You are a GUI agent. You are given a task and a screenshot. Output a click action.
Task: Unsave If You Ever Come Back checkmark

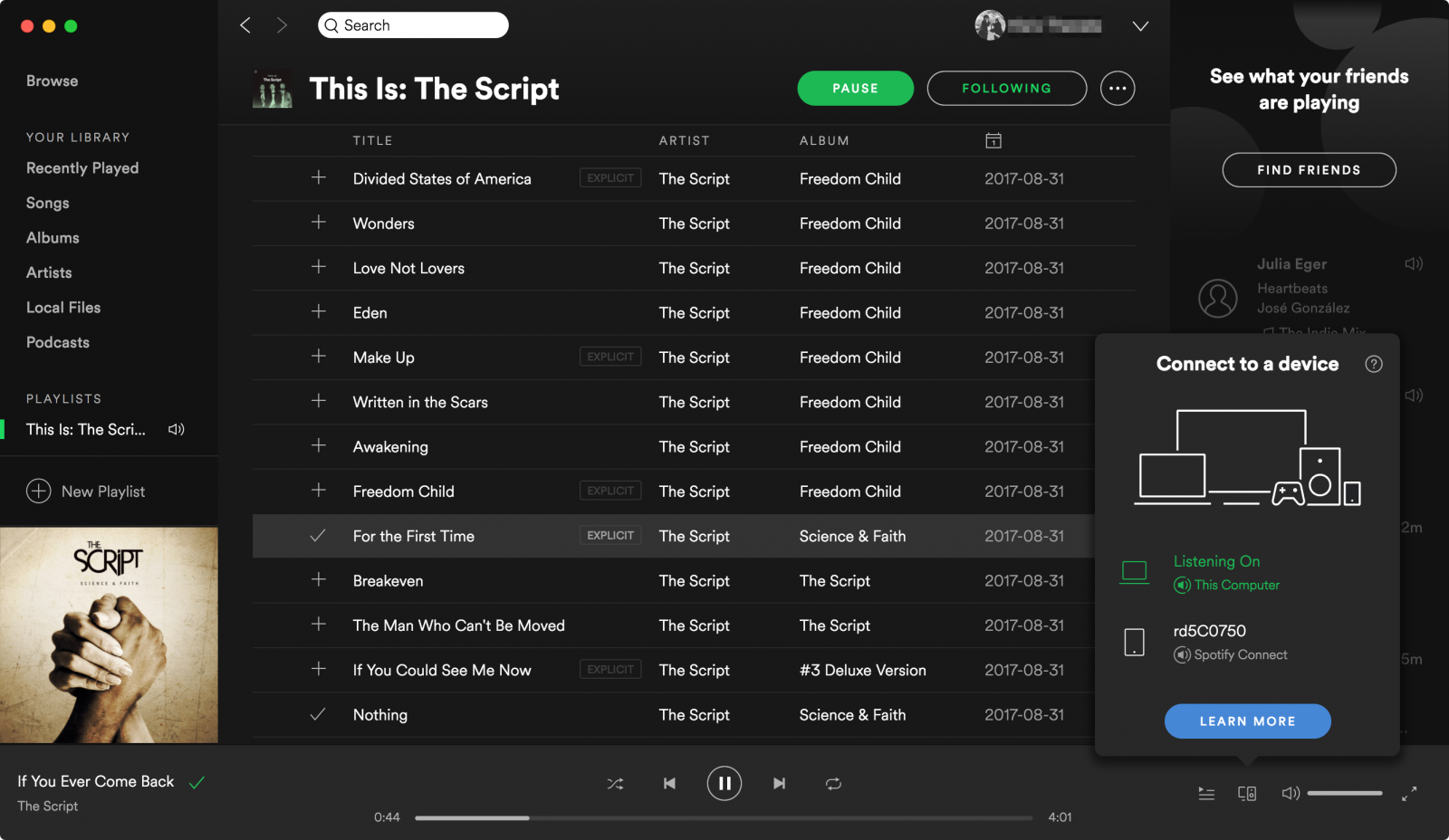[197, 782]
